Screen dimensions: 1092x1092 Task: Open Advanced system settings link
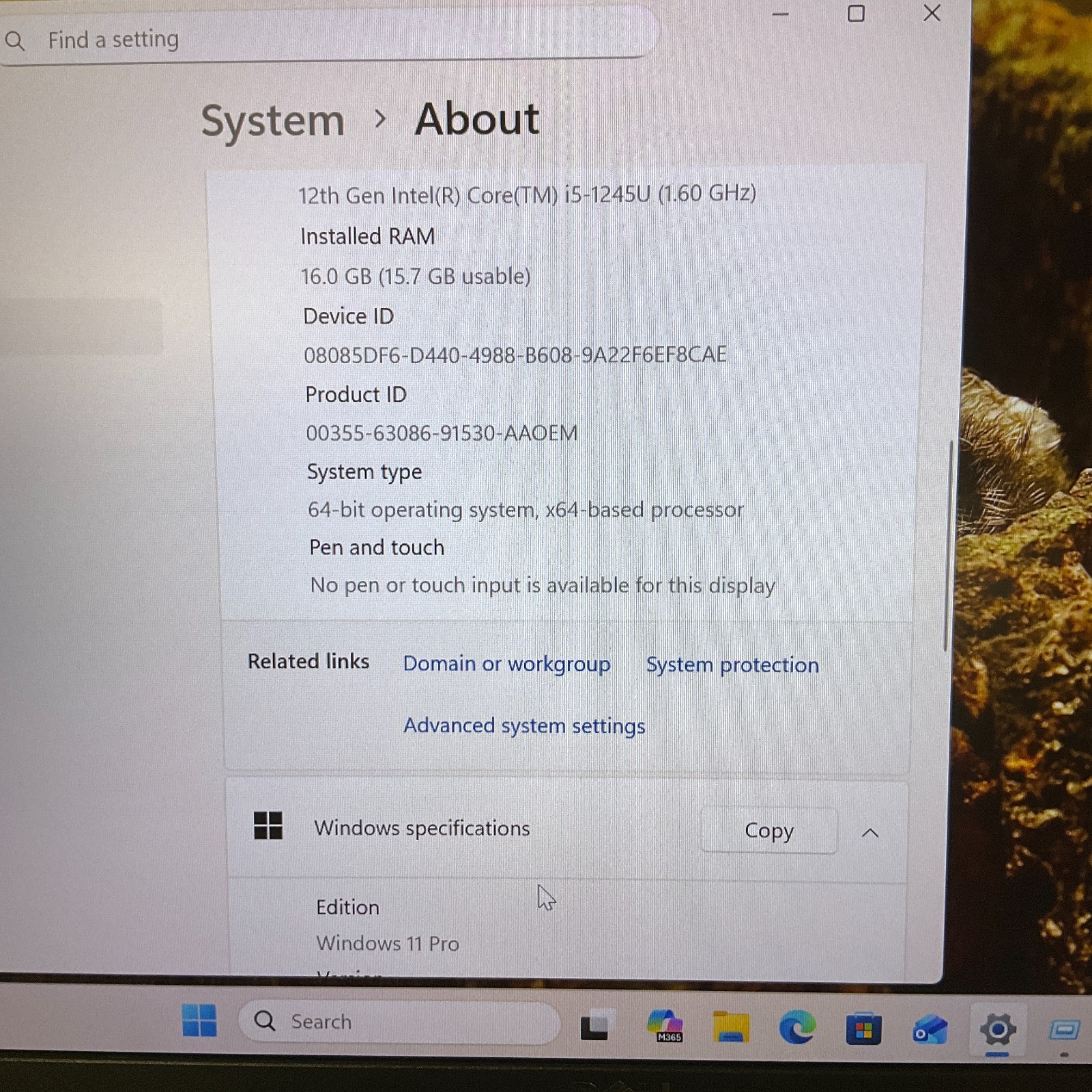click(x=524, y=726)
